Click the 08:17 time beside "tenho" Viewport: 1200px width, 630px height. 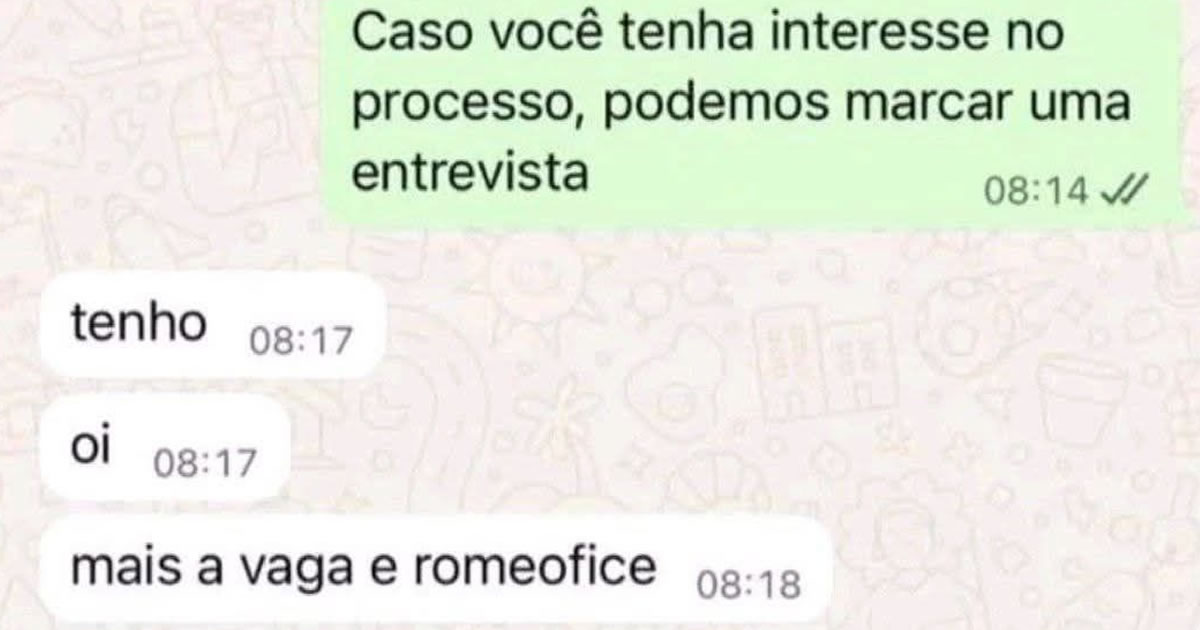[301, 342]
